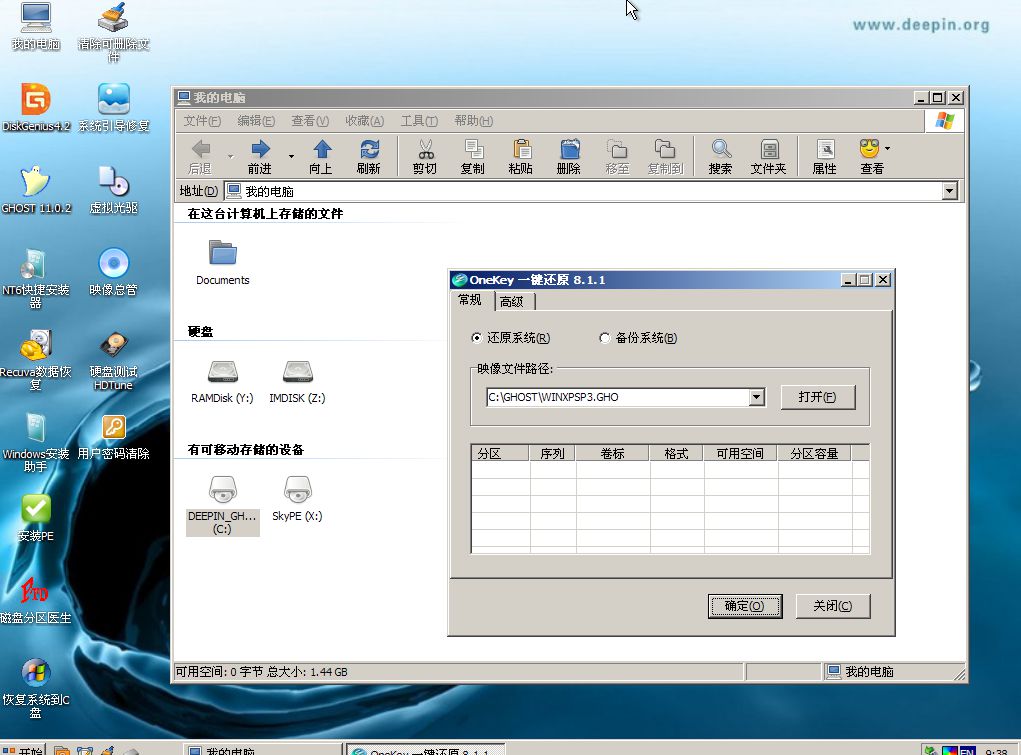Select IMDISK (Z:) drive
This screenshot has width=1021, height=755.
click(298, 381)
